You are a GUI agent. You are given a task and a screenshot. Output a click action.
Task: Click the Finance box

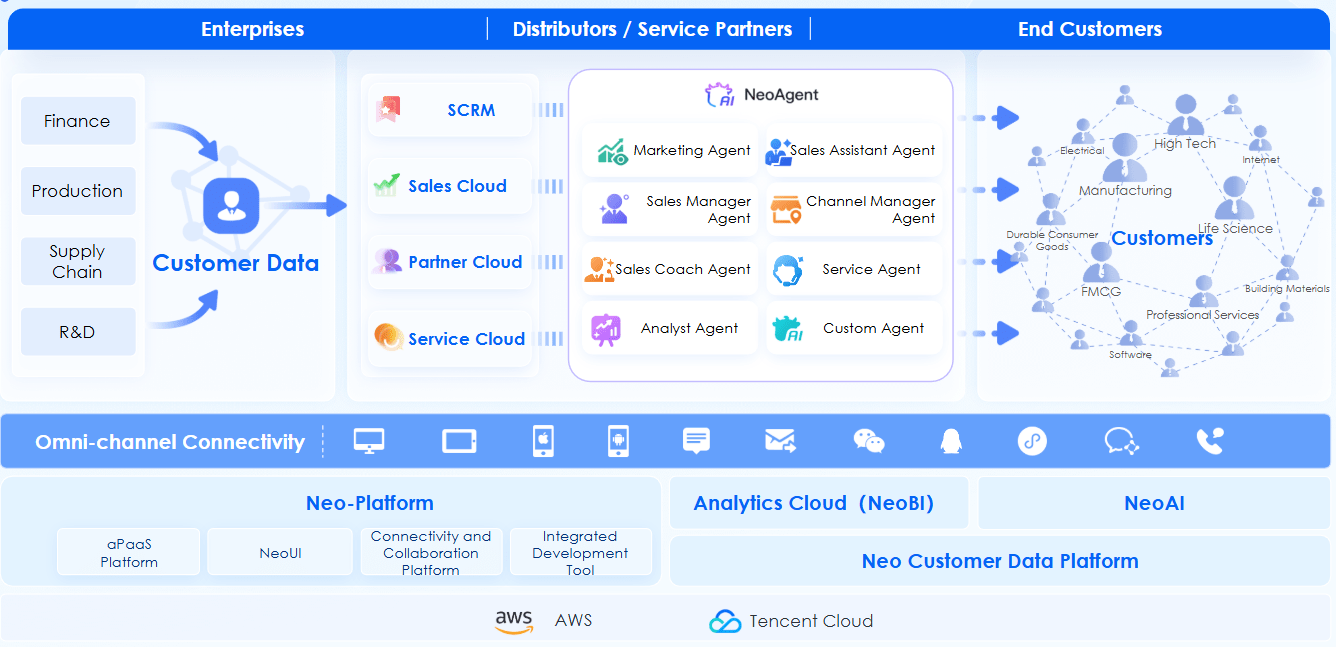[x=78, y=121]
